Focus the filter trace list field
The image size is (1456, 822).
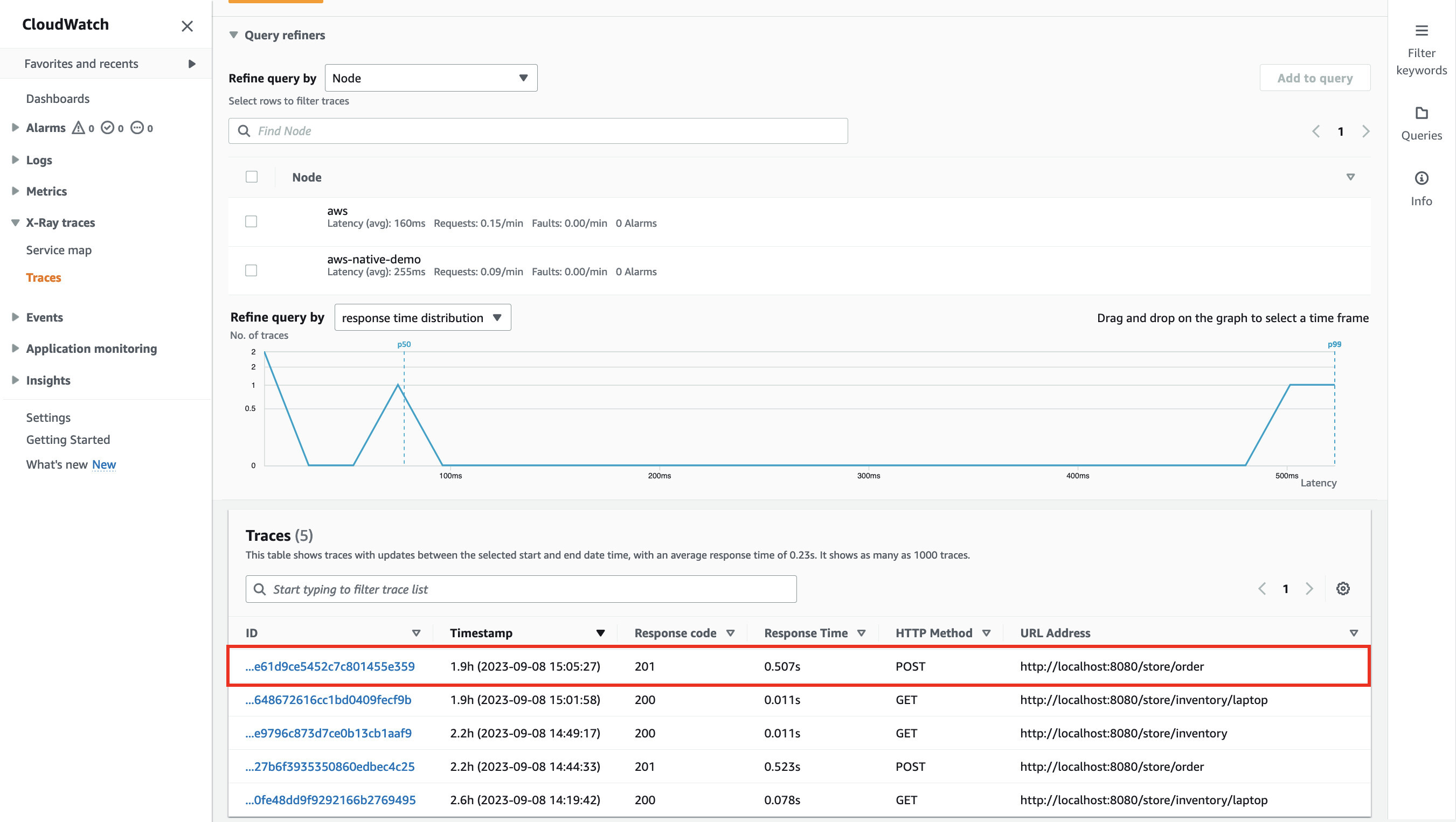(521, 589)
